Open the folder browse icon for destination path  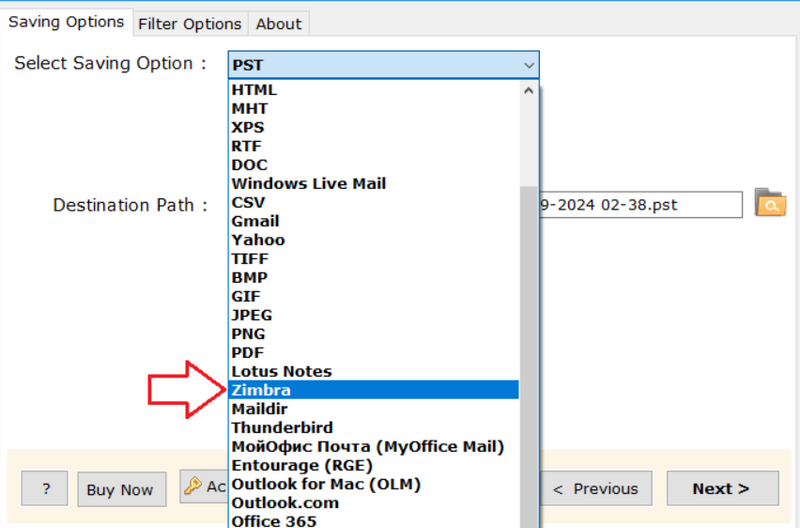pyautogui.click(x=770, y=203)
